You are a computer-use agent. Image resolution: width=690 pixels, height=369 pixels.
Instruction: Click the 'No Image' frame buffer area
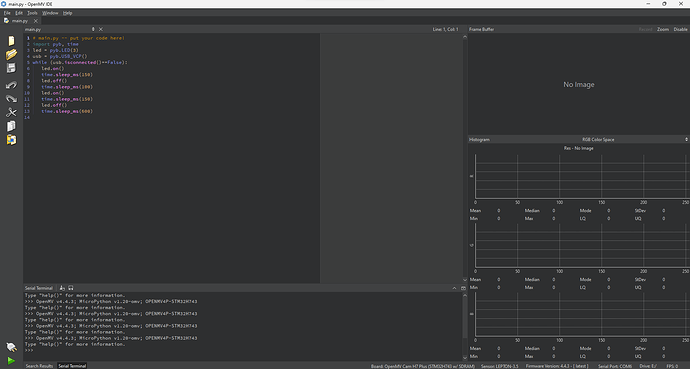(579, 84)
